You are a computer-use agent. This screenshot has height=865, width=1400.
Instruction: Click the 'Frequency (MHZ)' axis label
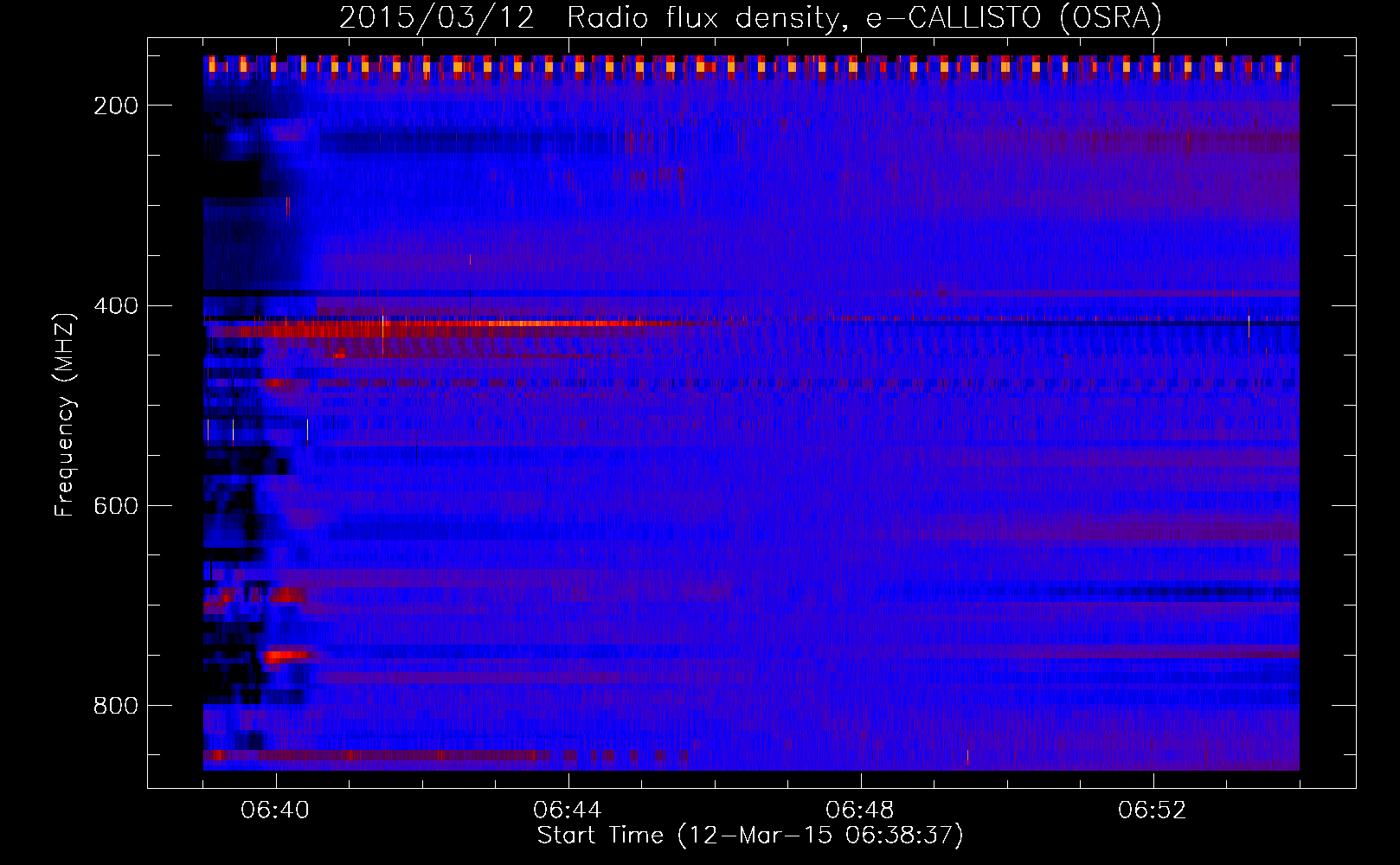(x=64, y=415)
